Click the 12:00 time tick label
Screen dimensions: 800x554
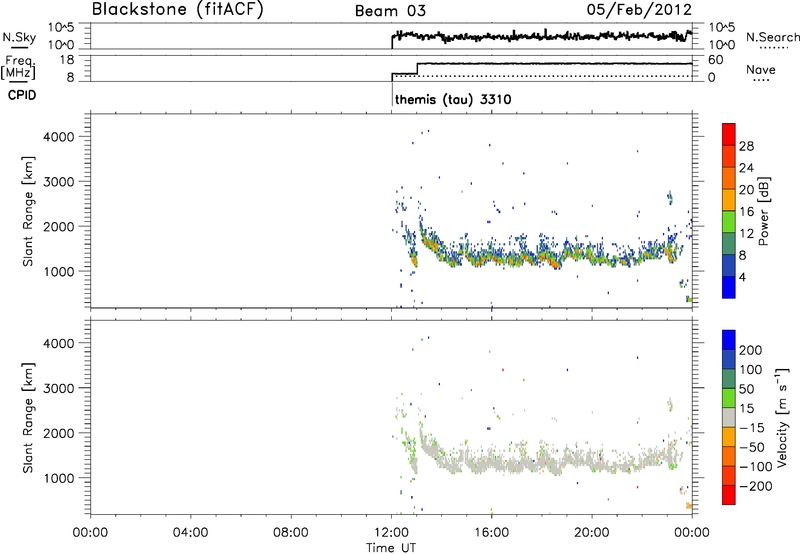[x=391, y=533]
